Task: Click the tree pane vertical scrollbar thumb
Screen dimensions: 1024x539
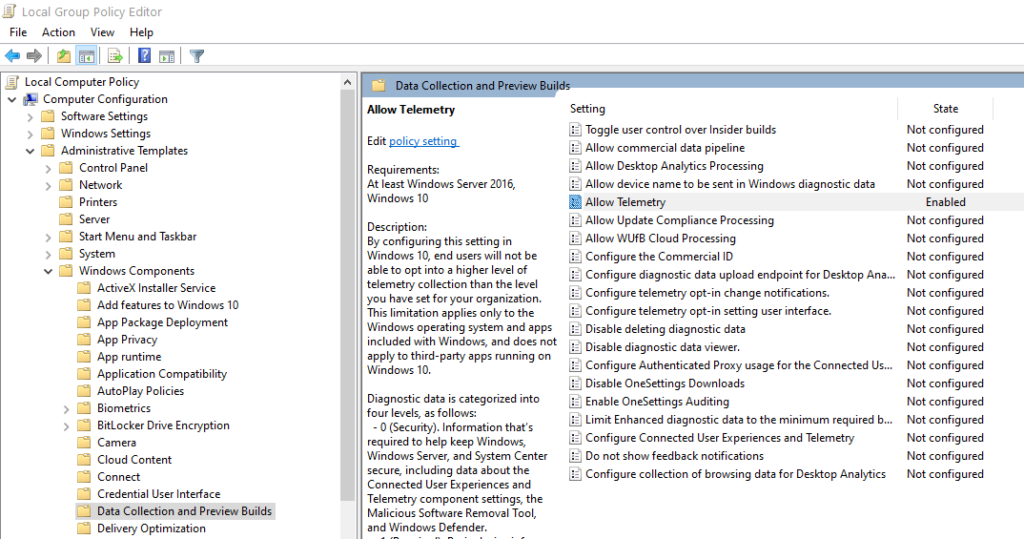Action: 347,297
